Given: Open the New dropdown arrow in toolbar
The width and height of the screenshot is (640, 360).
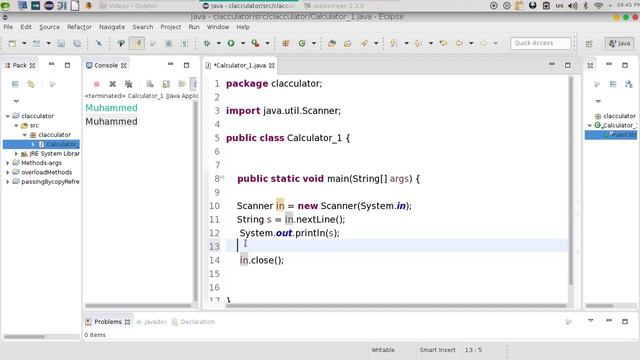Looking at the screenshot, I should pyautogui.click(x=24, y=43).
